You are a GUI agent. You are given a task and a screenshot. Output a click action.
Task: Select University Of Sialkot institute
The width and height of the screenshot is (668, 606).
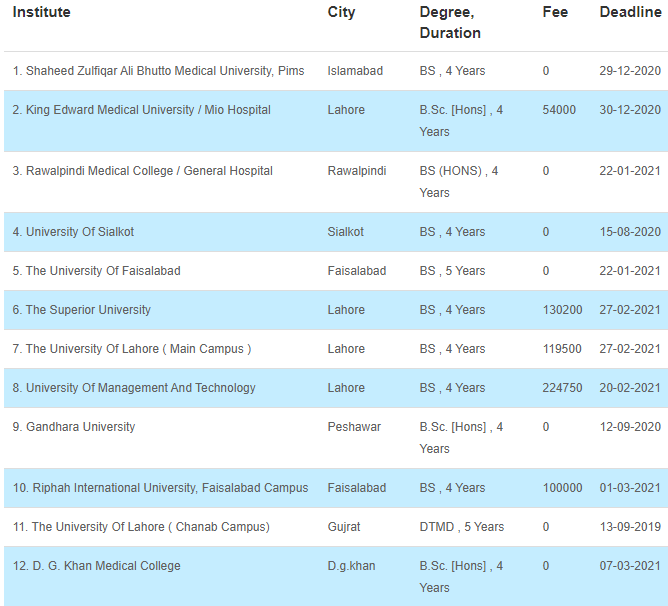[x=73, y=232]
